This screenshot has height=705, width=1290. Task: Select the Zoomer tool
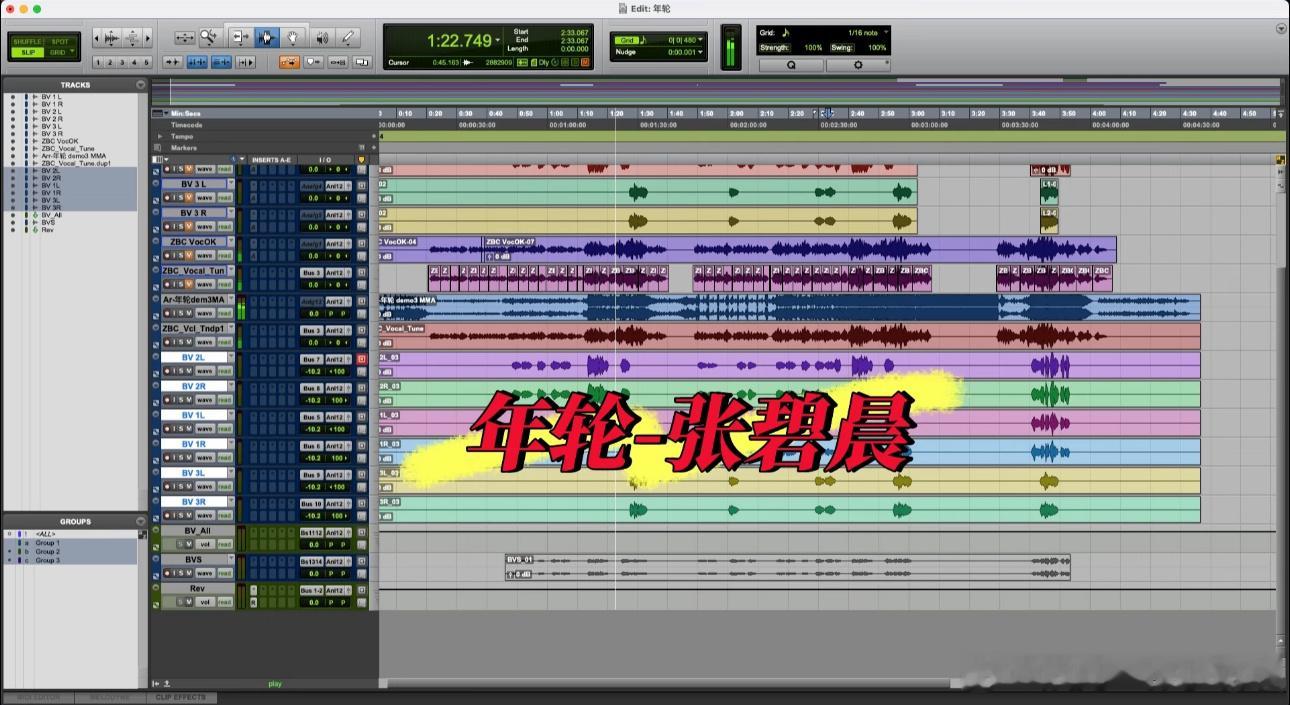click(209, 37)
